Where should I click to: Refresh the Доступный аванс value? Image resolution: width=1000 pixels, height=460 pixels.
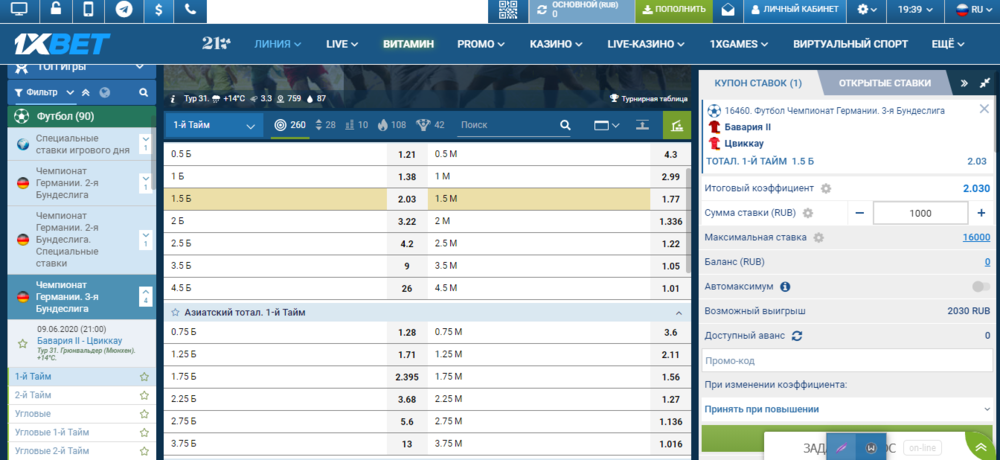click(x=797, y=336)
